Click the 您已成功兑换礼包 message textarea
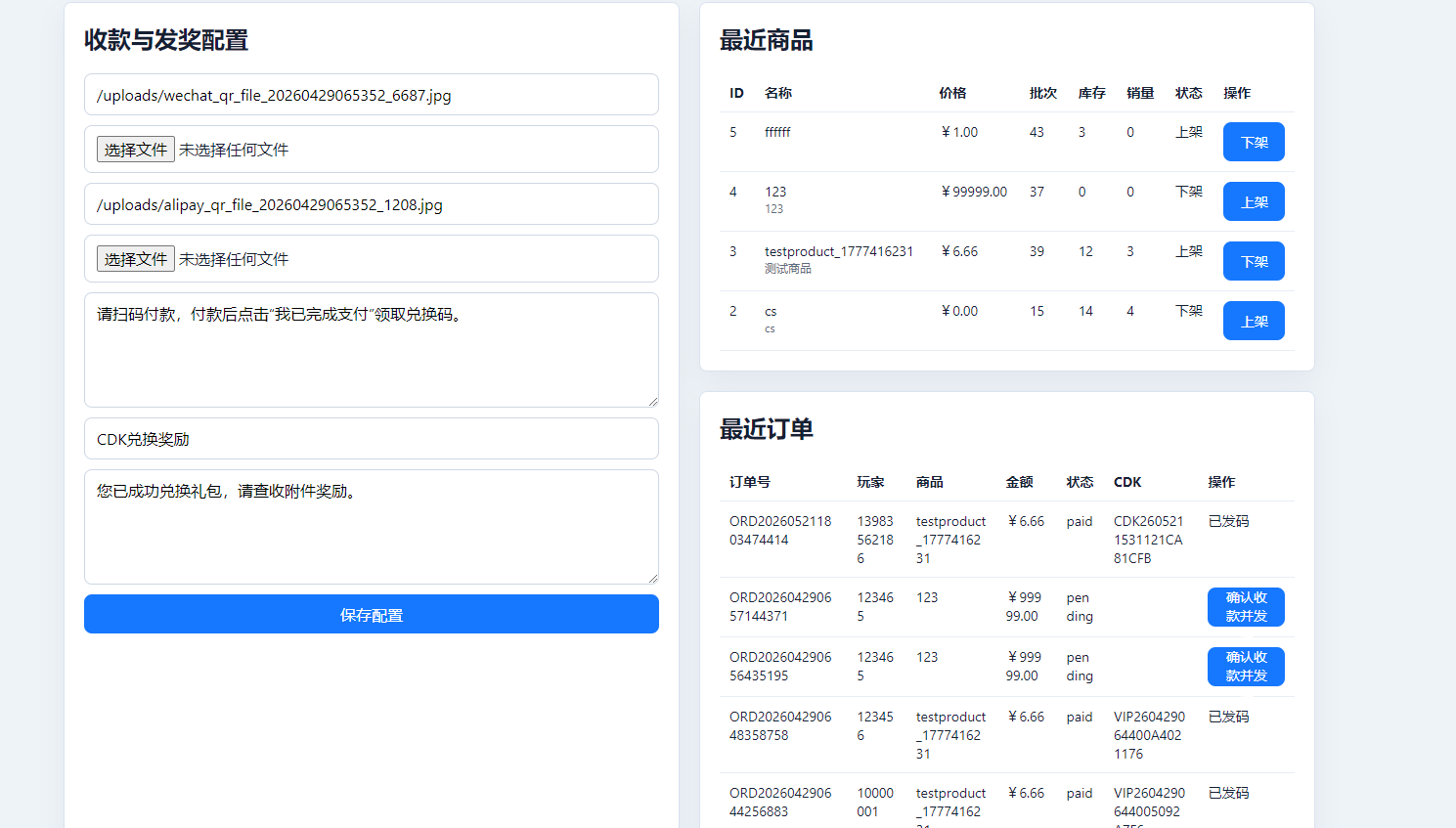The width and height of the screenshot is (1456, 828). point(372,527)
